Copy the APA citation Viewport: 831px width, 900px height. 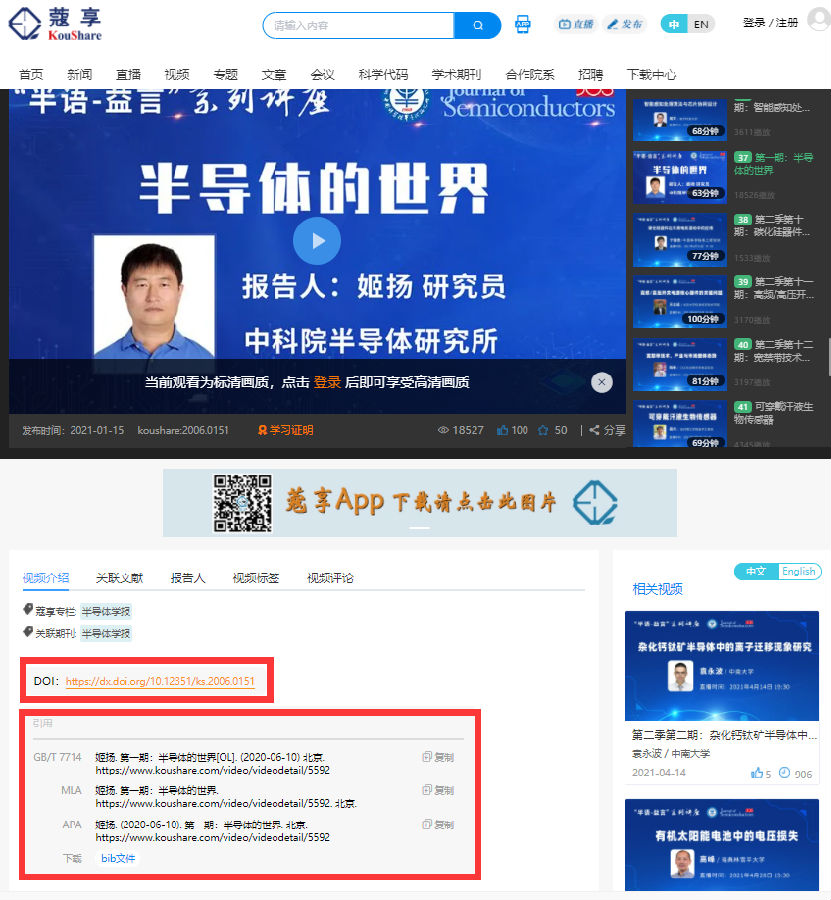click(438, 824)
